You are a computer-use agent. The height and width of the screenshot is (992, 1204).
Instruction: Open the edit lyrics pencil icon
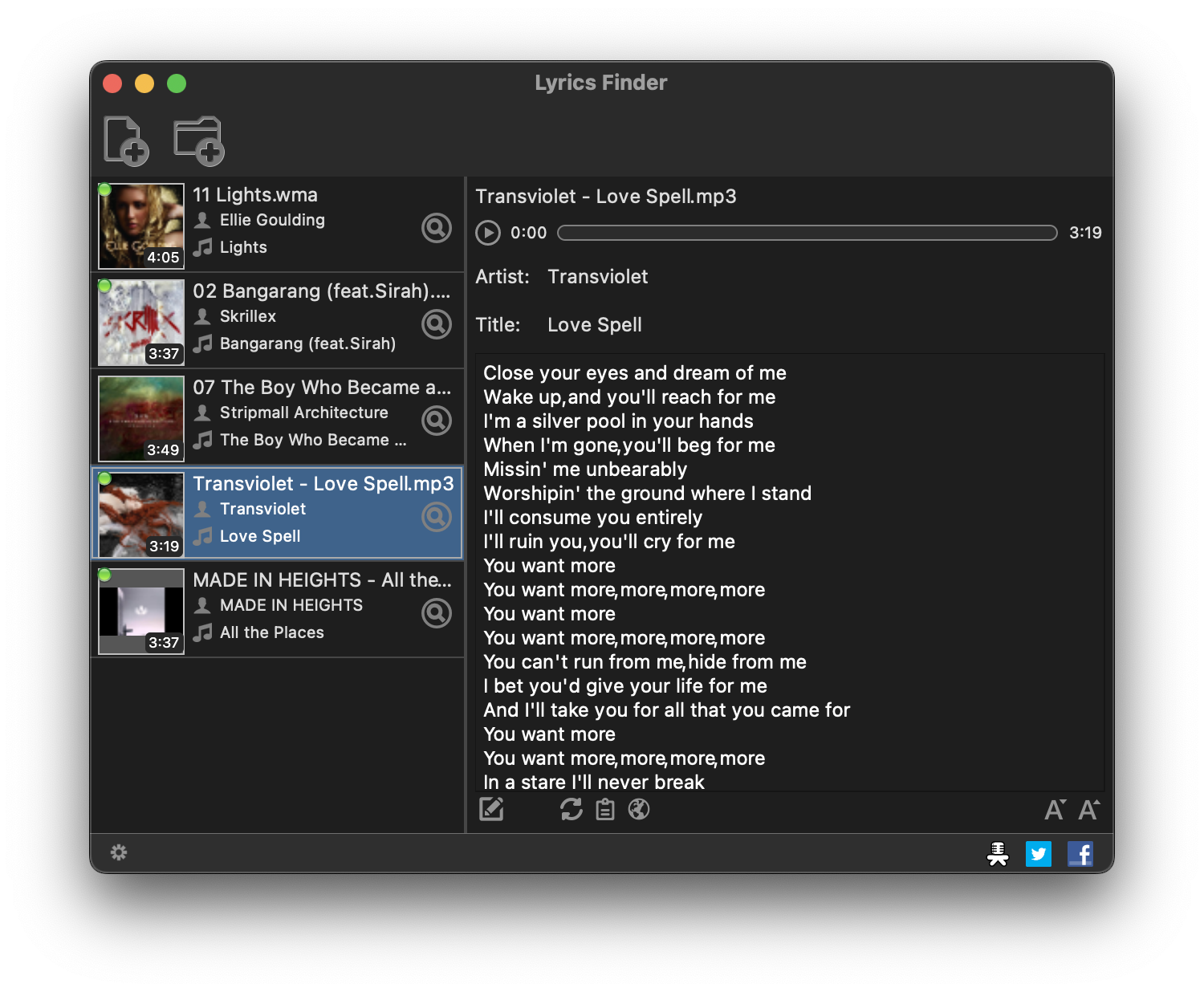click(x=491, y=809)
